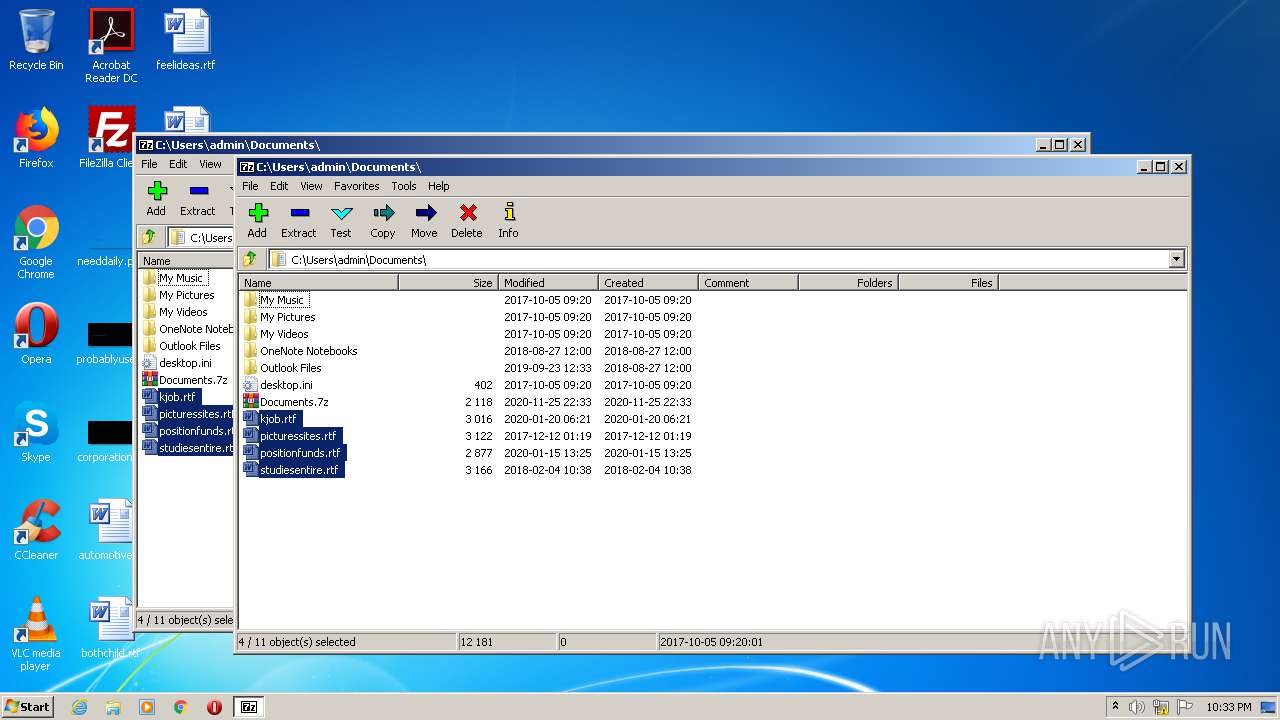Sort by Size column
This screenshot has width=1280, height=720.
[448, 283]
